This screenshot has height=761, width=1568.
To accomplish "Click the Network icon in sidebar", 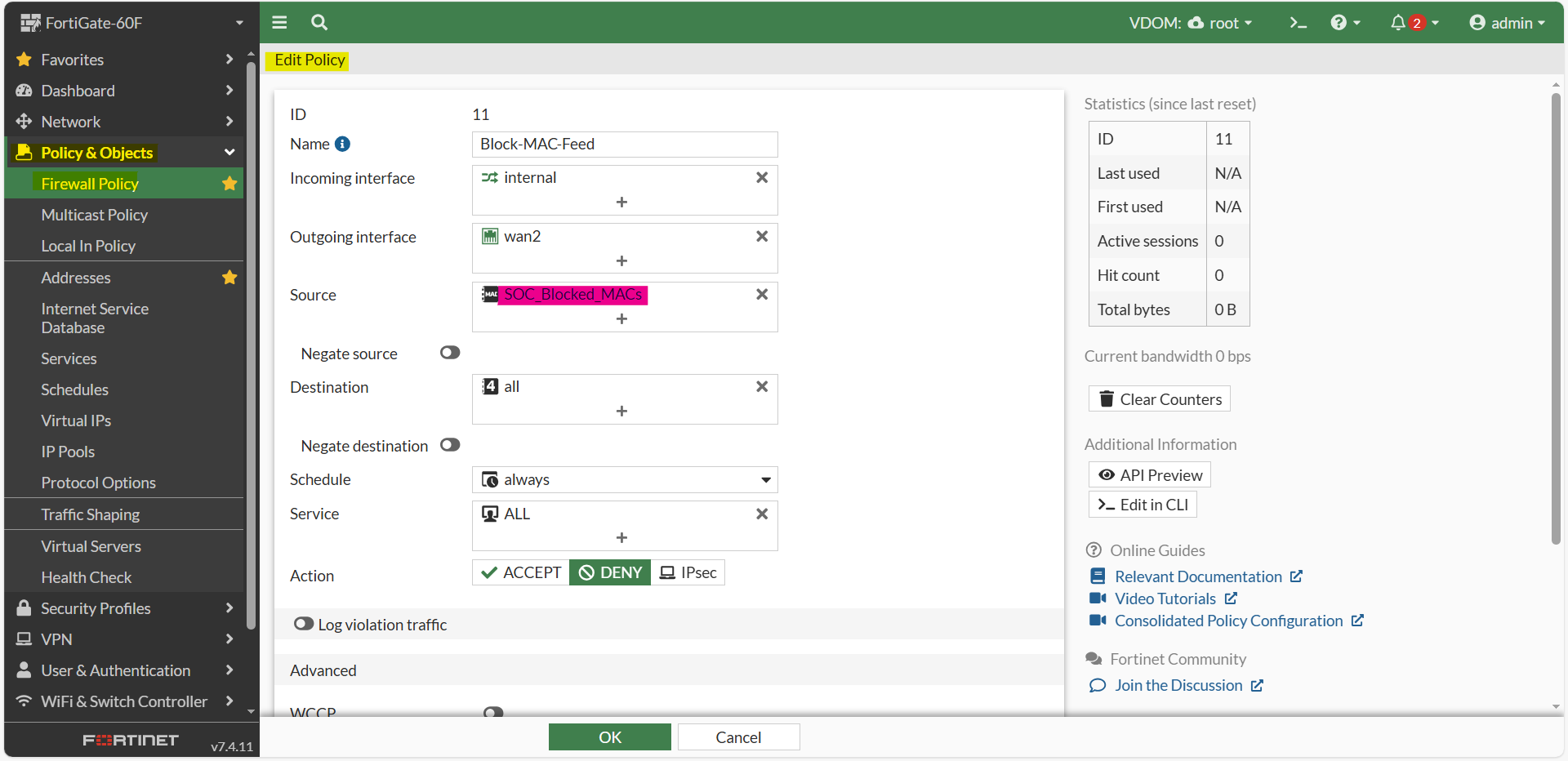I will click(24, 122).
